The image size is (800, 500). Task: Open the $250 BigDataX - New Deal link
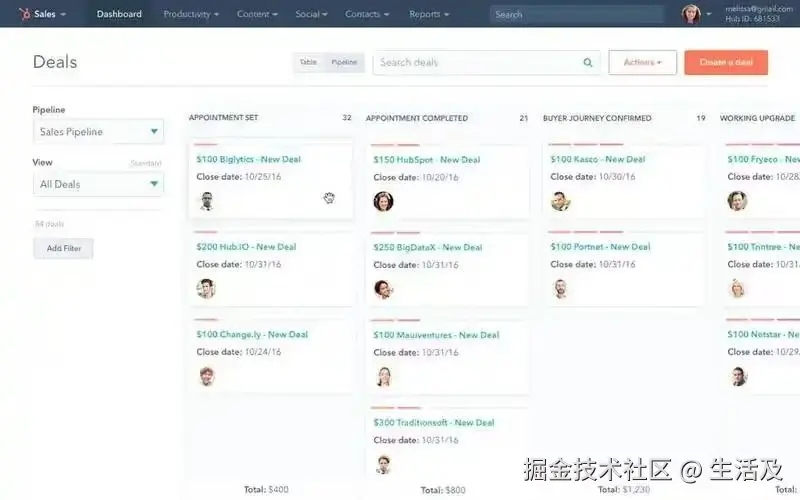coord(428,247)
